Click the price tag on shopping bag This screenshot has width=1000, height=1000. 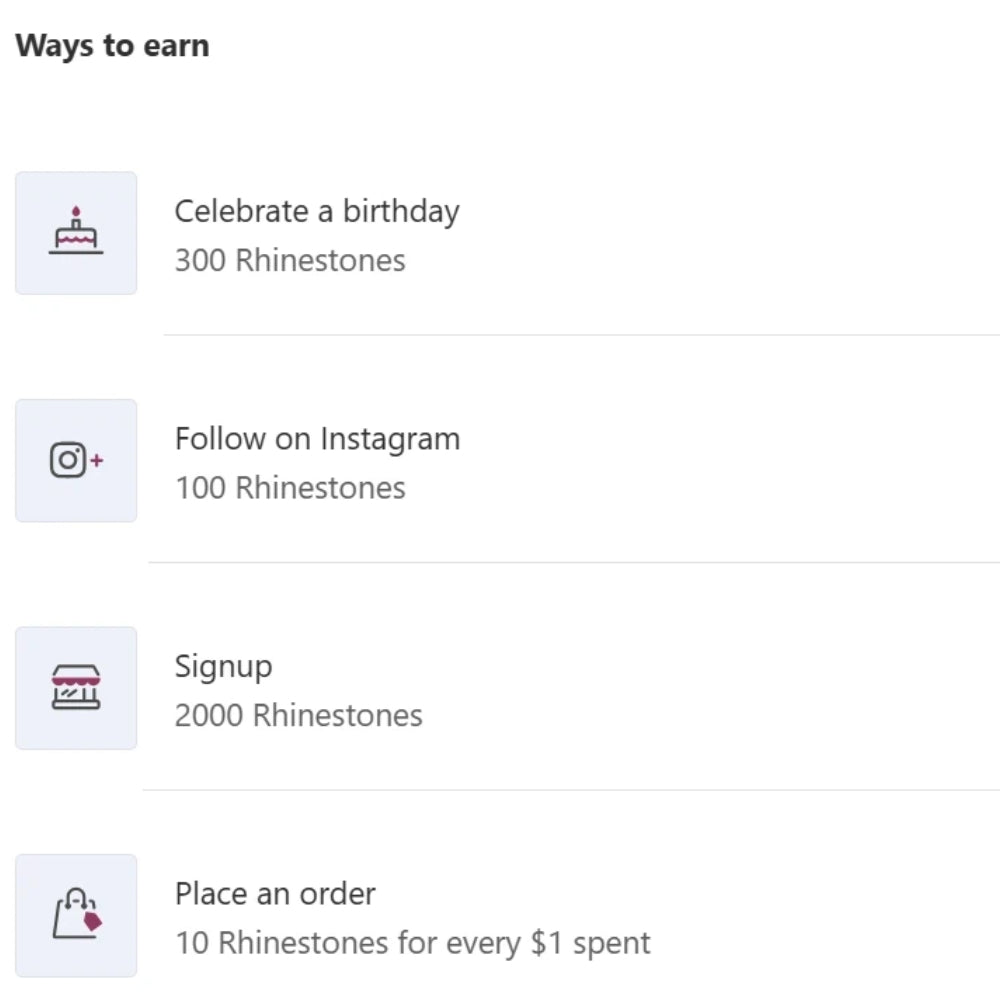(93, 921)
